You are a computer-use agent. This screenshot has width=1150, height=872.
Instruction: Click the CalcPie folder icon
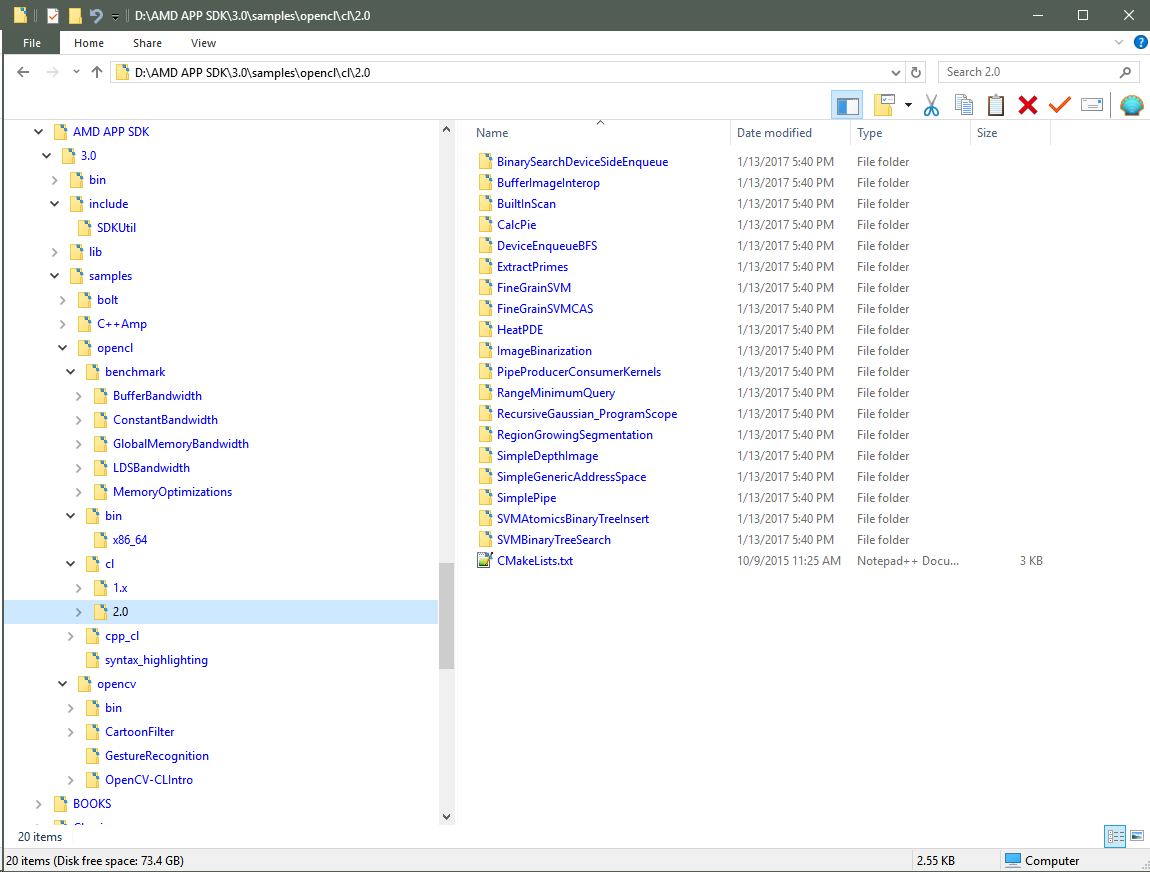[485, 225]
